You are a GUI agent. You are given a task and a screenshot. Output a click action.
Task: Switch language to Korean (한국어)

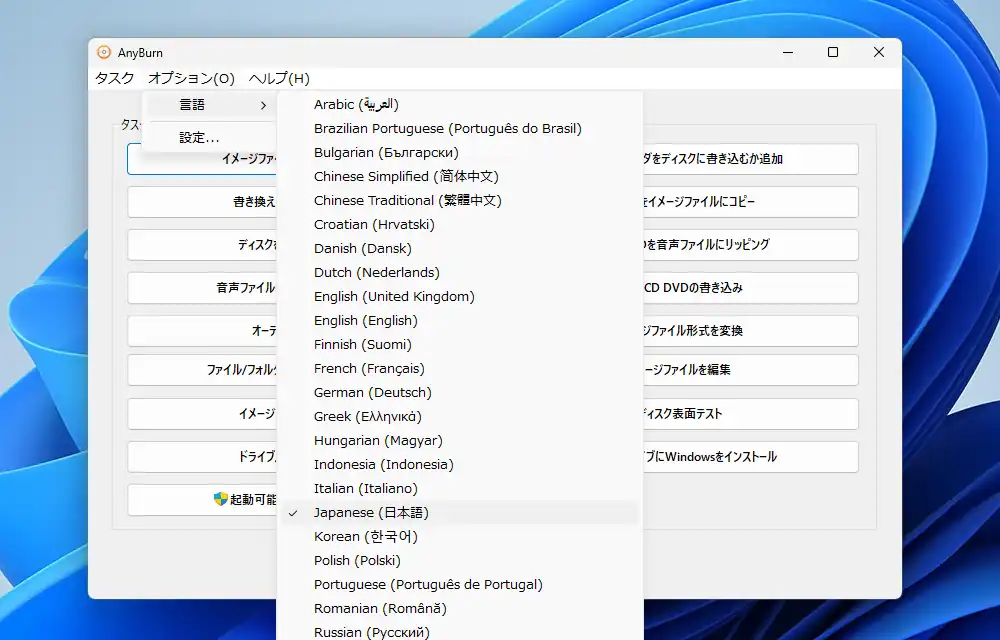pos(365,537)
